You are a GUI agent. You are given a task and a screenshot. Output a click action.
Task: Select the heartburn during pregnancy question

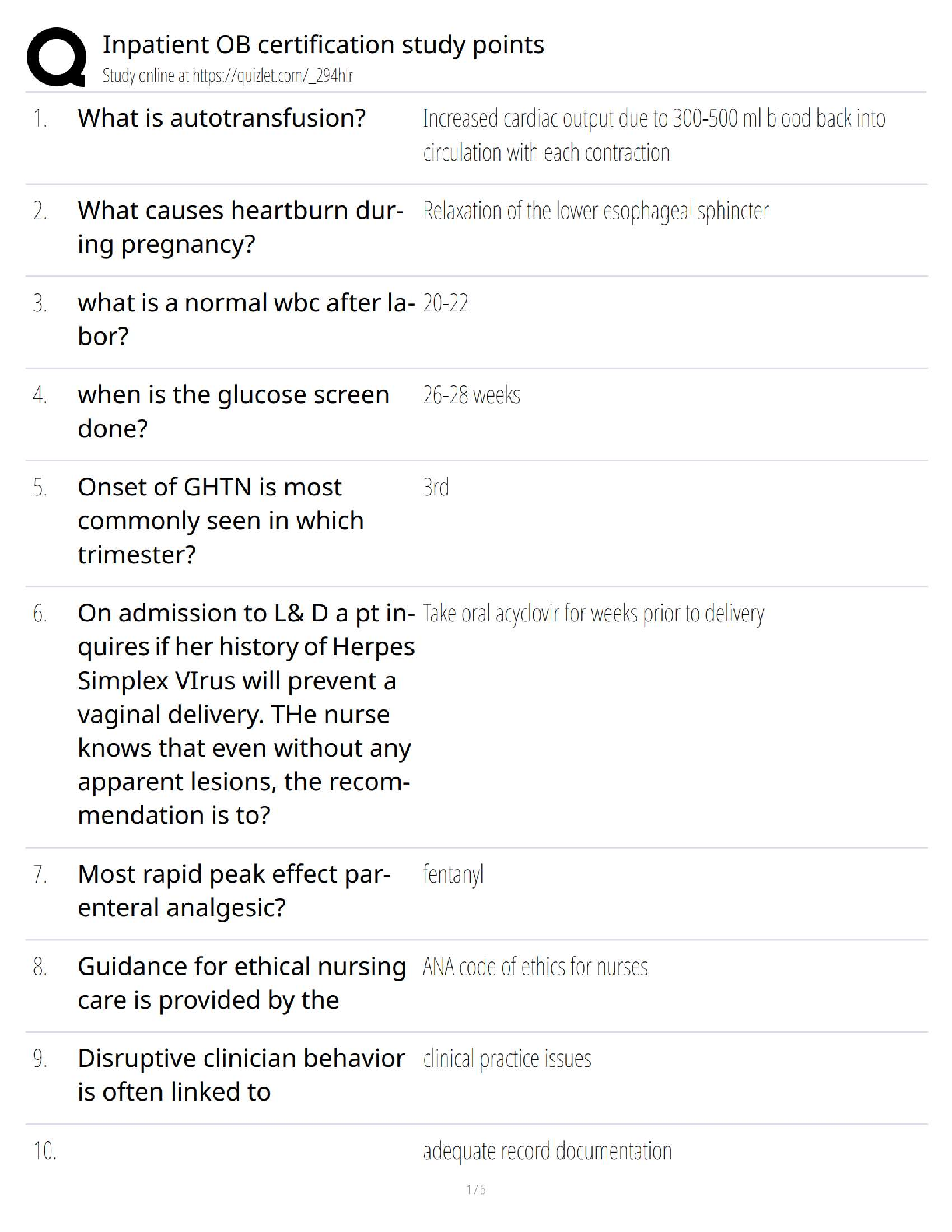coord(240,227)
